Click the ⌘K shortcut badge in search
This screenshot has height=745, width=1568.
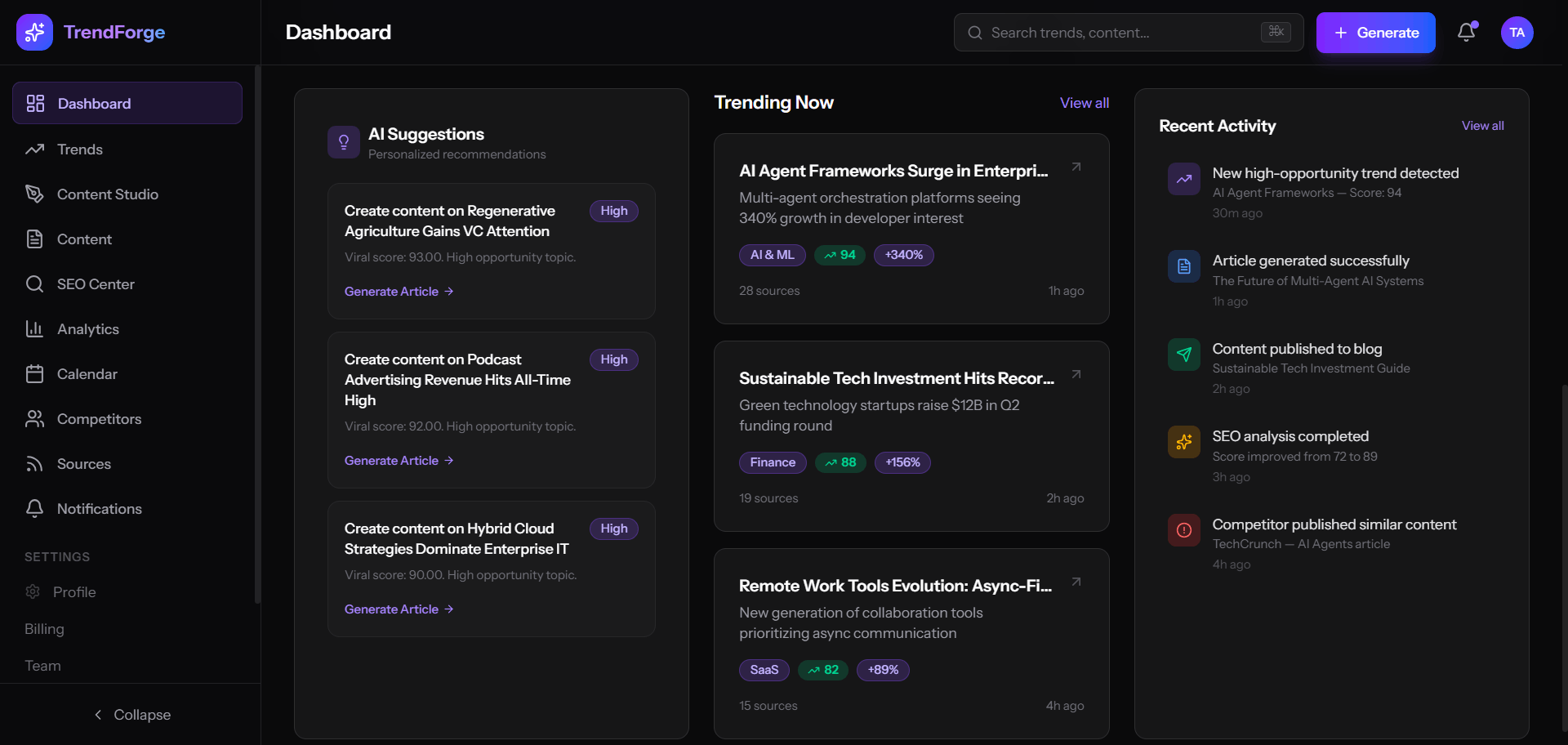1276,32
